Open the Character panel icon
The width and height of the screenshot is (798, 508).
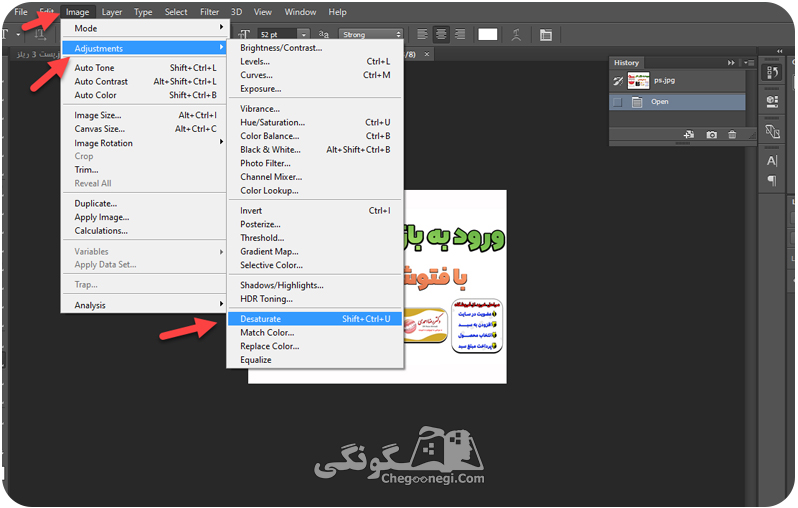tap(772, 161)
